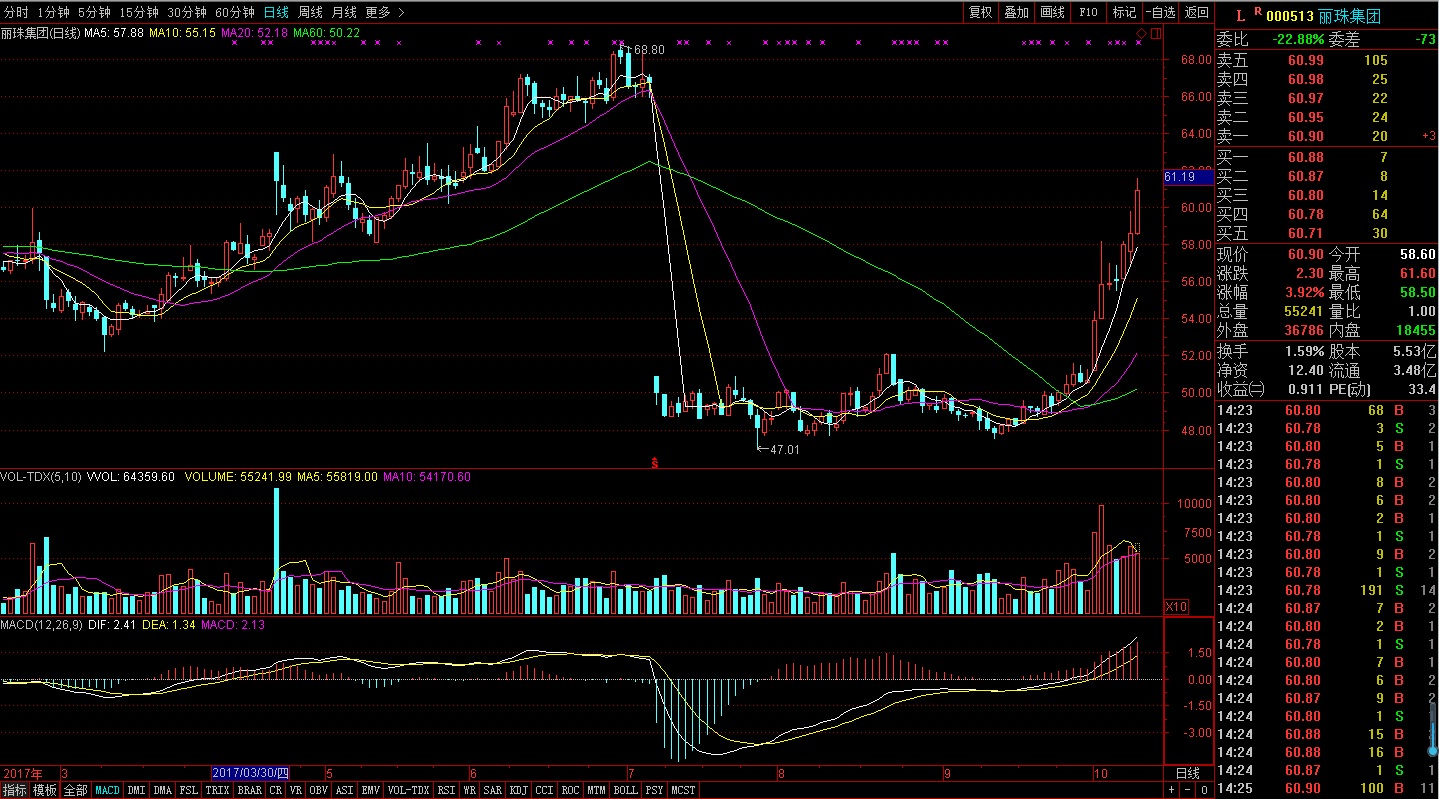Click the scrollbar in trade tick list

[1433, 730]
